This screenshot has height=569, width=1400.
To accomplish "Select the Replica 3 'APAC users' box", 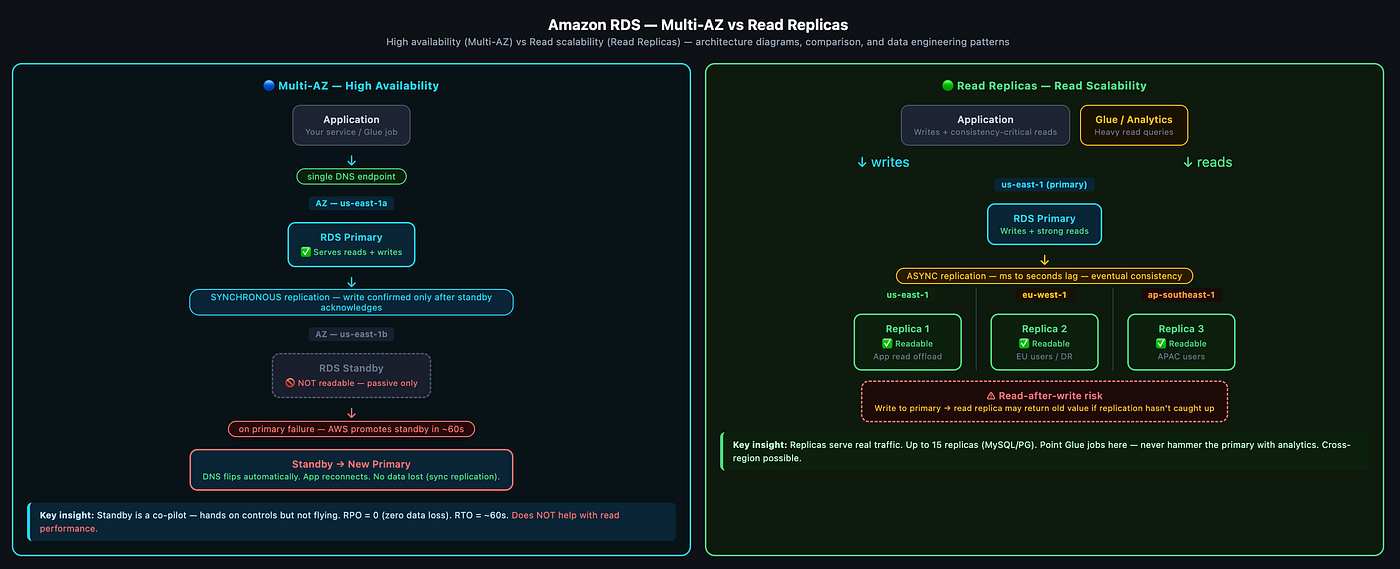I will click(x=1181, y=342).
